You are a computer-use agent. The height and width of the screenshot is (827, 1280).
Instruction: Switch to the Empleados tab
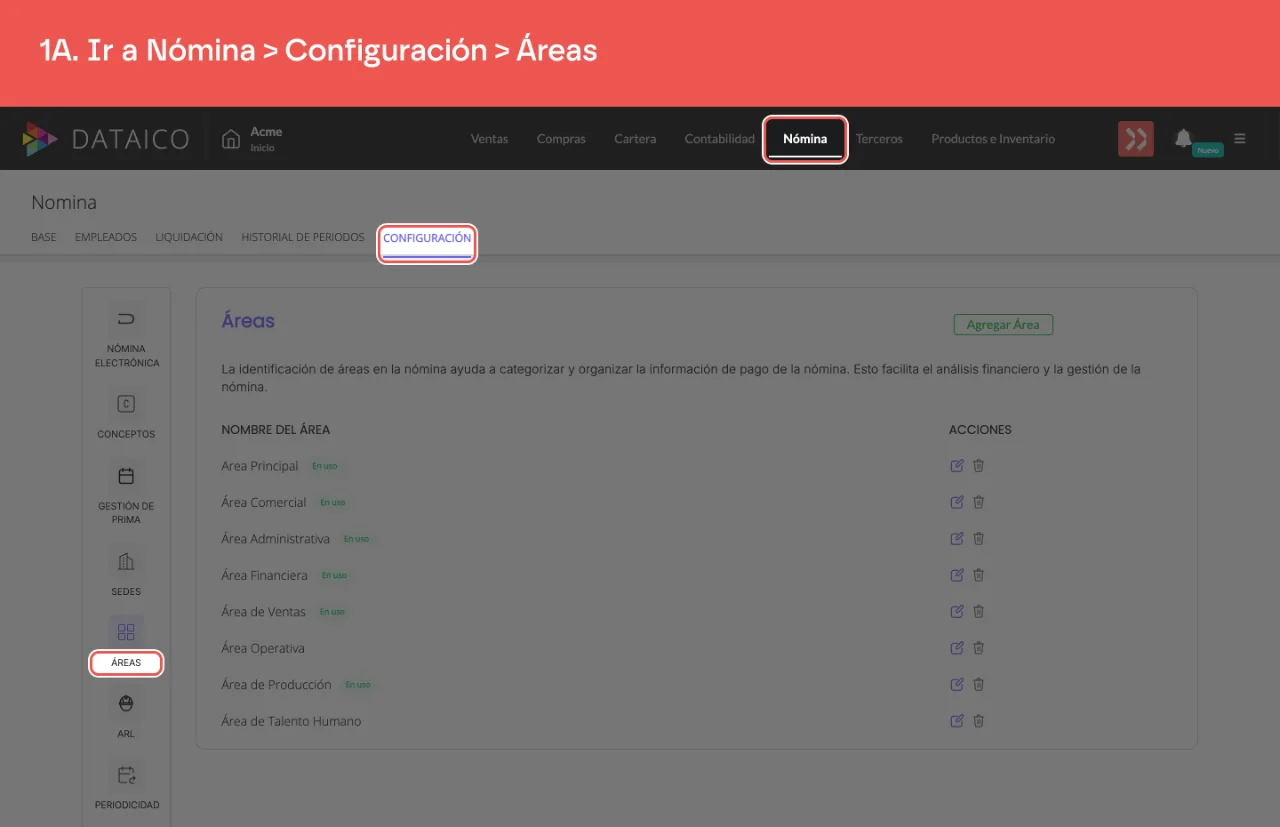(106, 238)
